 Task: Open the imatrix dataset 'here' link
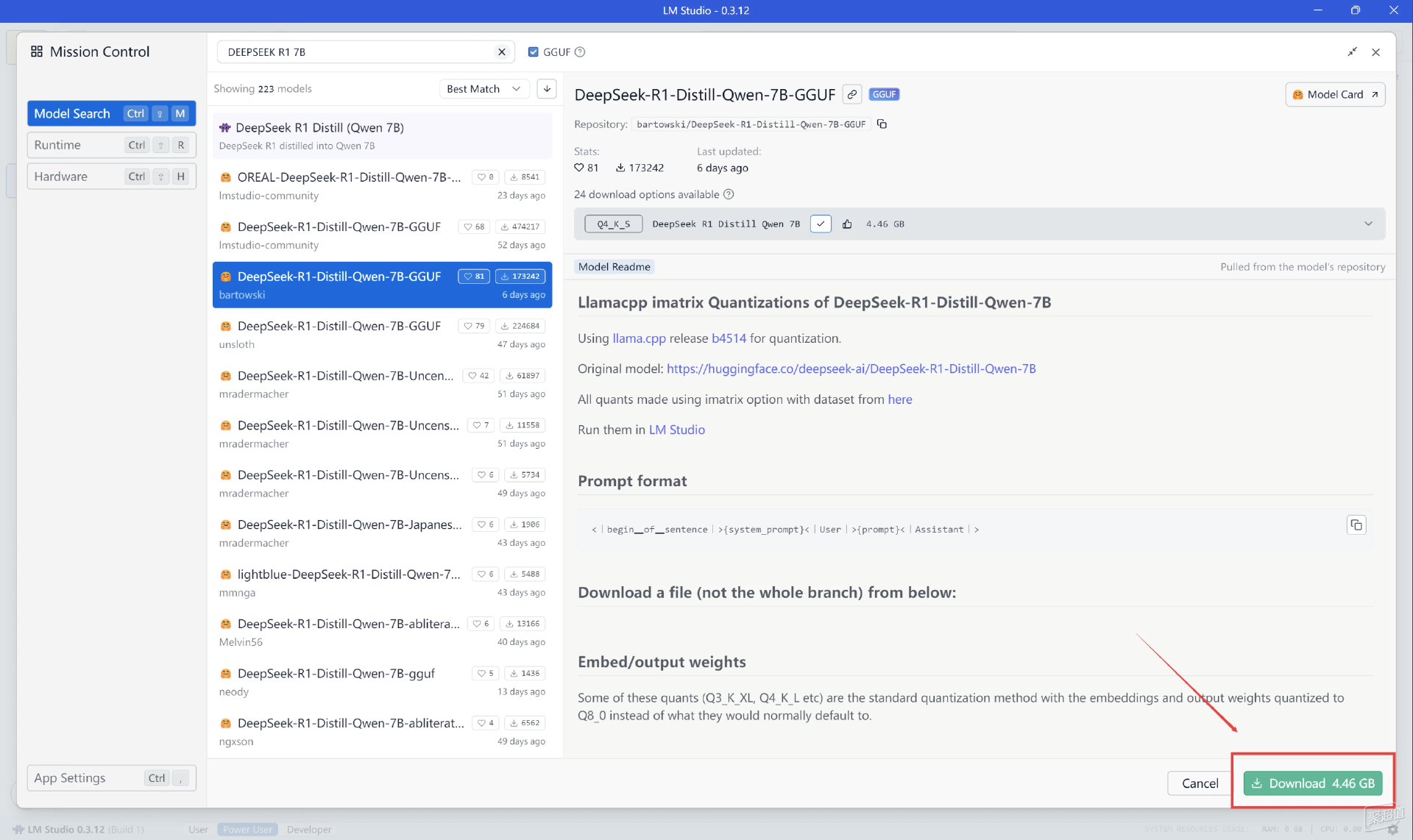899,399
